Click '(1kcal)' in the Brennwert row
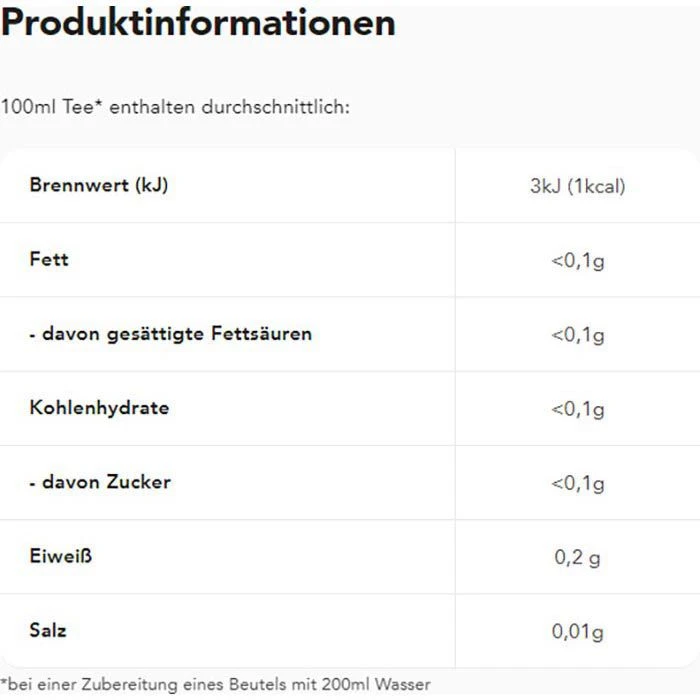Viewport: 700px width, 700px height. [596, 187]
